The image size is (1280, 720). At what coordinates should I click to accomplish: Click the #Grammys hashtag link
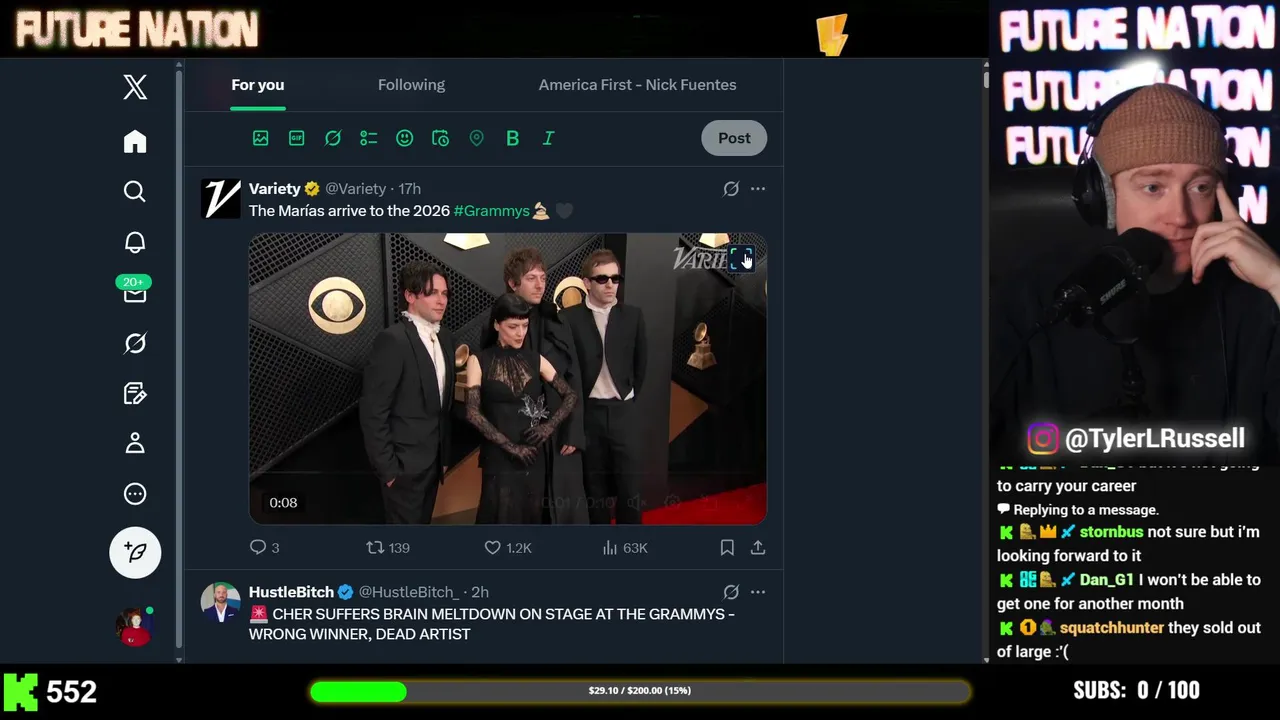pyautogui.click(x=492, y=211)
